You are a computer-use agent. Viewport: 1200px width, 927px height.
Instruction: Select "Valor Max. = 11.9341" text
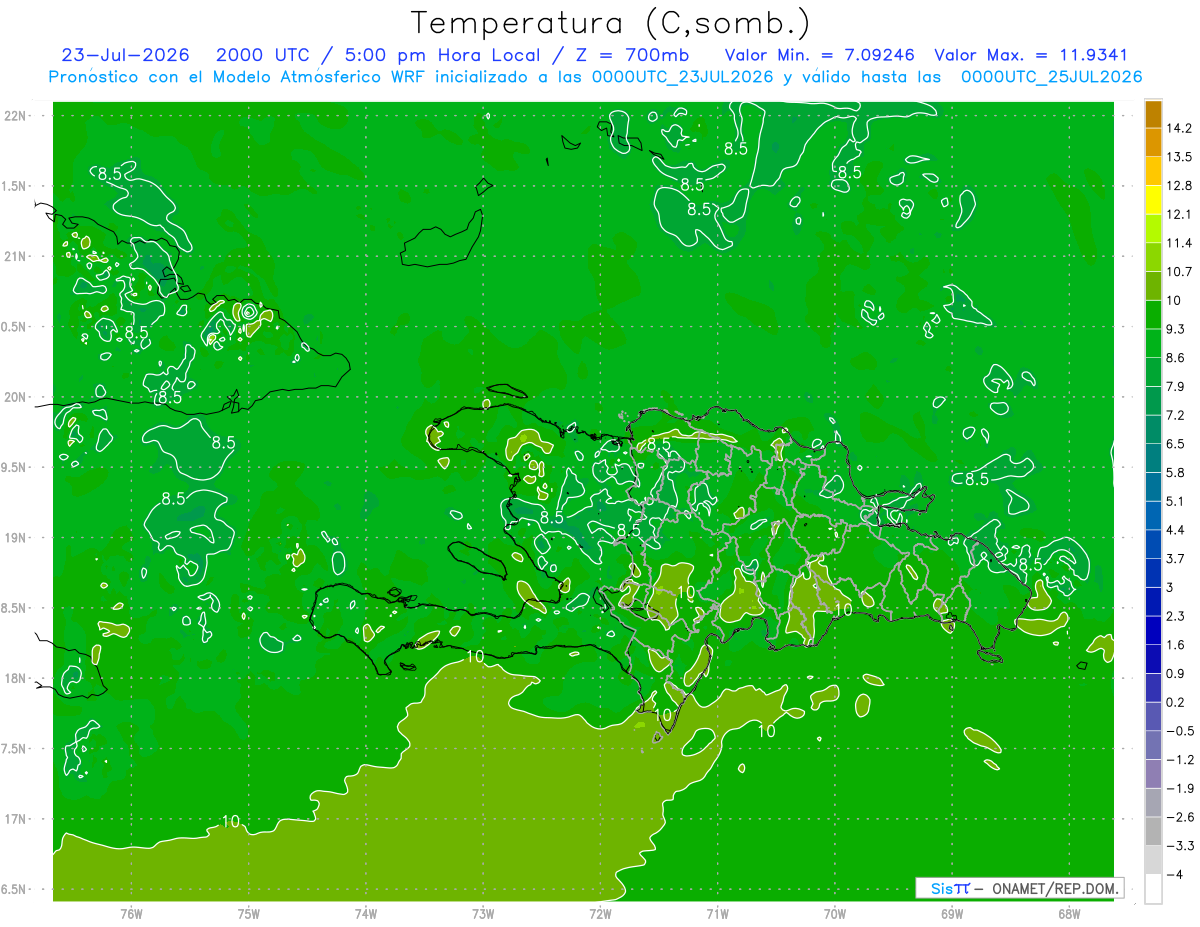click(x=1030, y=55)
